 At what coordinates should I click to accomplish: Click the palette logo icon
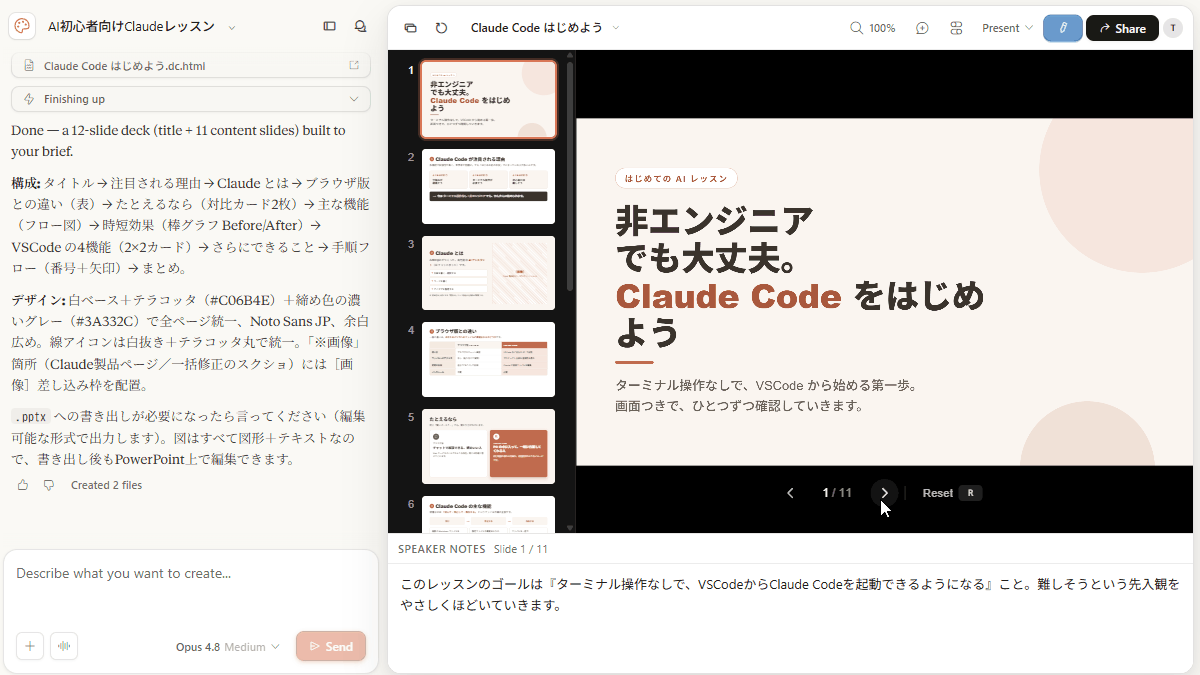(23, 27)
